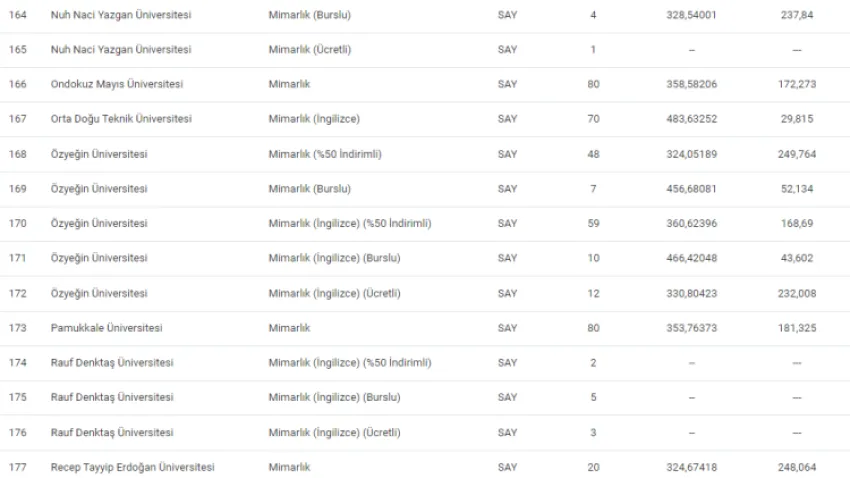Click score 456,68081 in row 169
Screen dimensions: 850x478
691,189
